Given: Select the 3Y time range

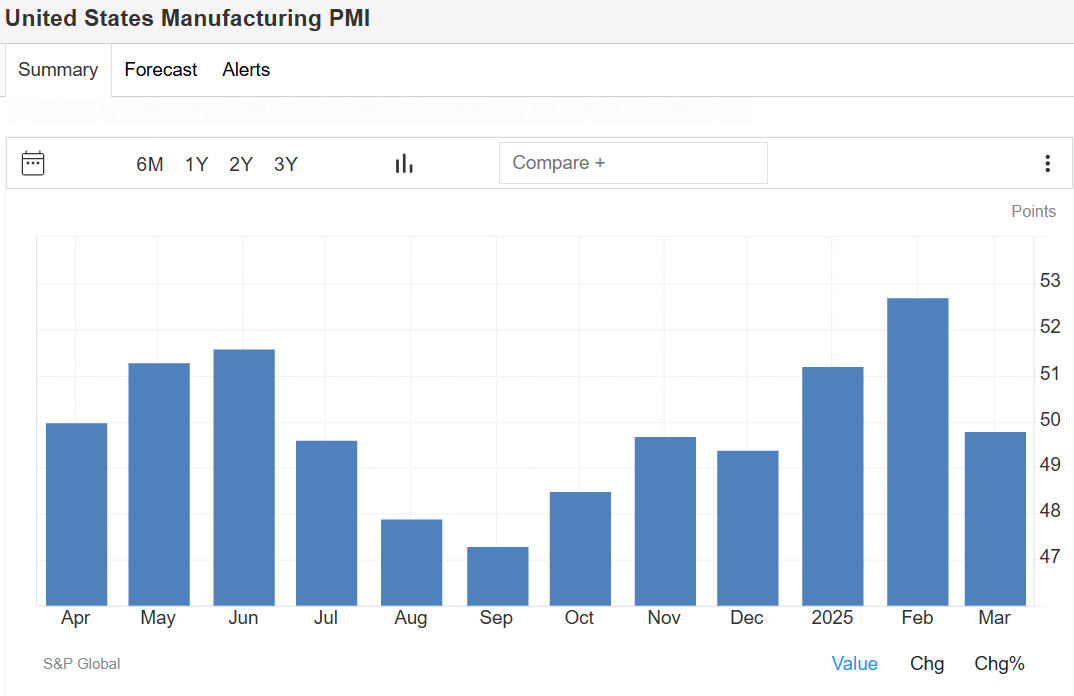Looking at the screenshot, I should [x=286, y=164].
